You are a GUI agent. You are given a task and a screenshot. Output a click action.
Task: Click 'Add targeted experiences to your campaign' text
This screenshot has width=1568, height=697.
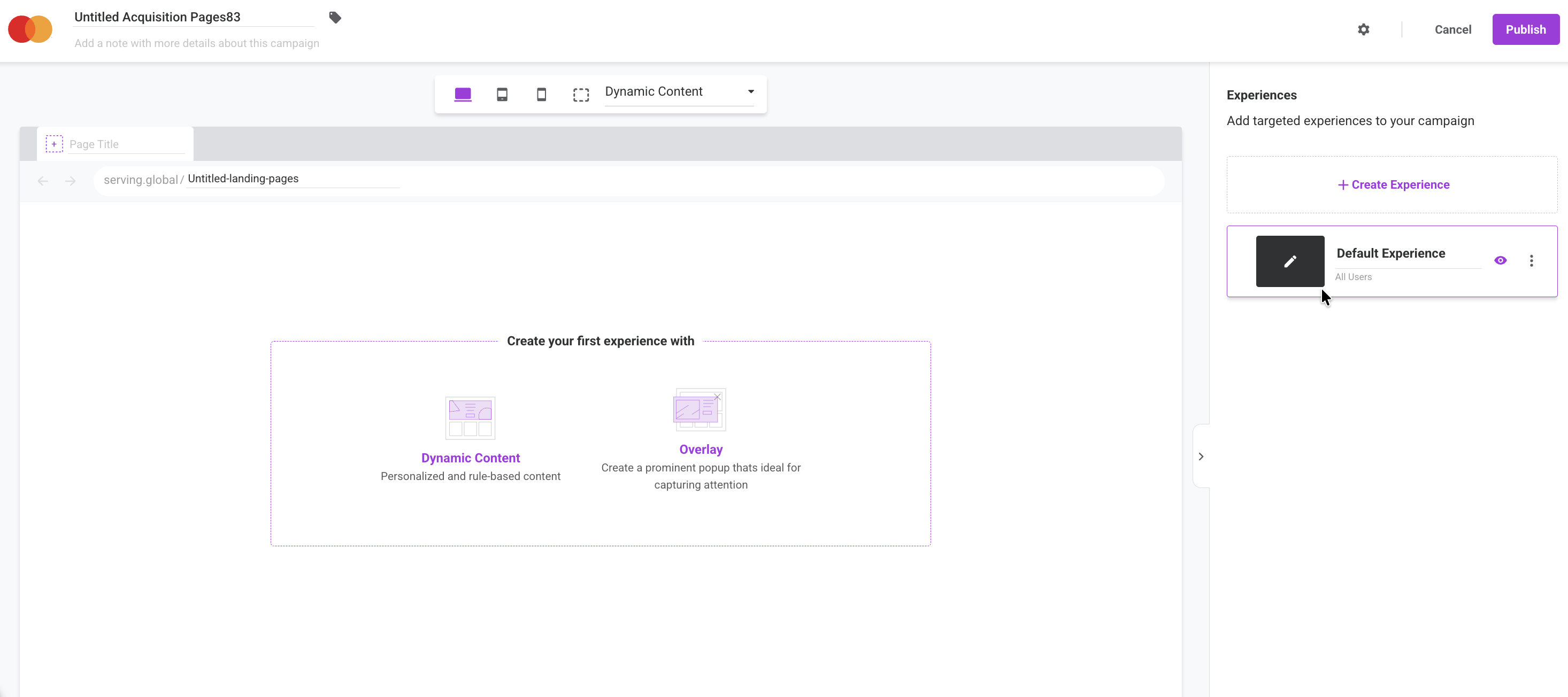click(1350, 120)
